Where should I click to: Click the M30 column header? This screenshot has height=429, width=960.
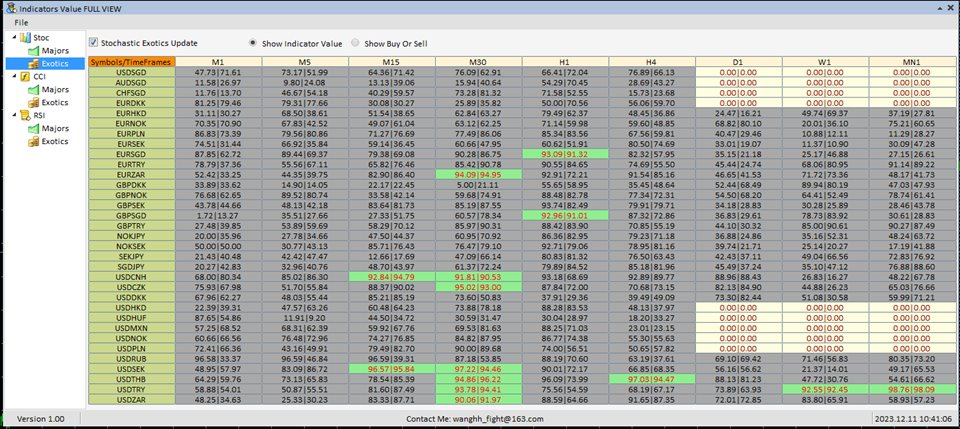(479, 62)
